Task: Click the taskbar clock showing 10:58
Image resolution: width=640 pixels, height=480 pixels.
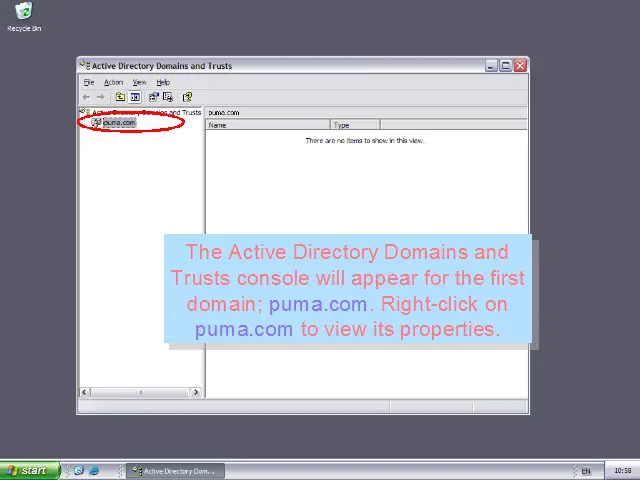Action: [622, 471]
